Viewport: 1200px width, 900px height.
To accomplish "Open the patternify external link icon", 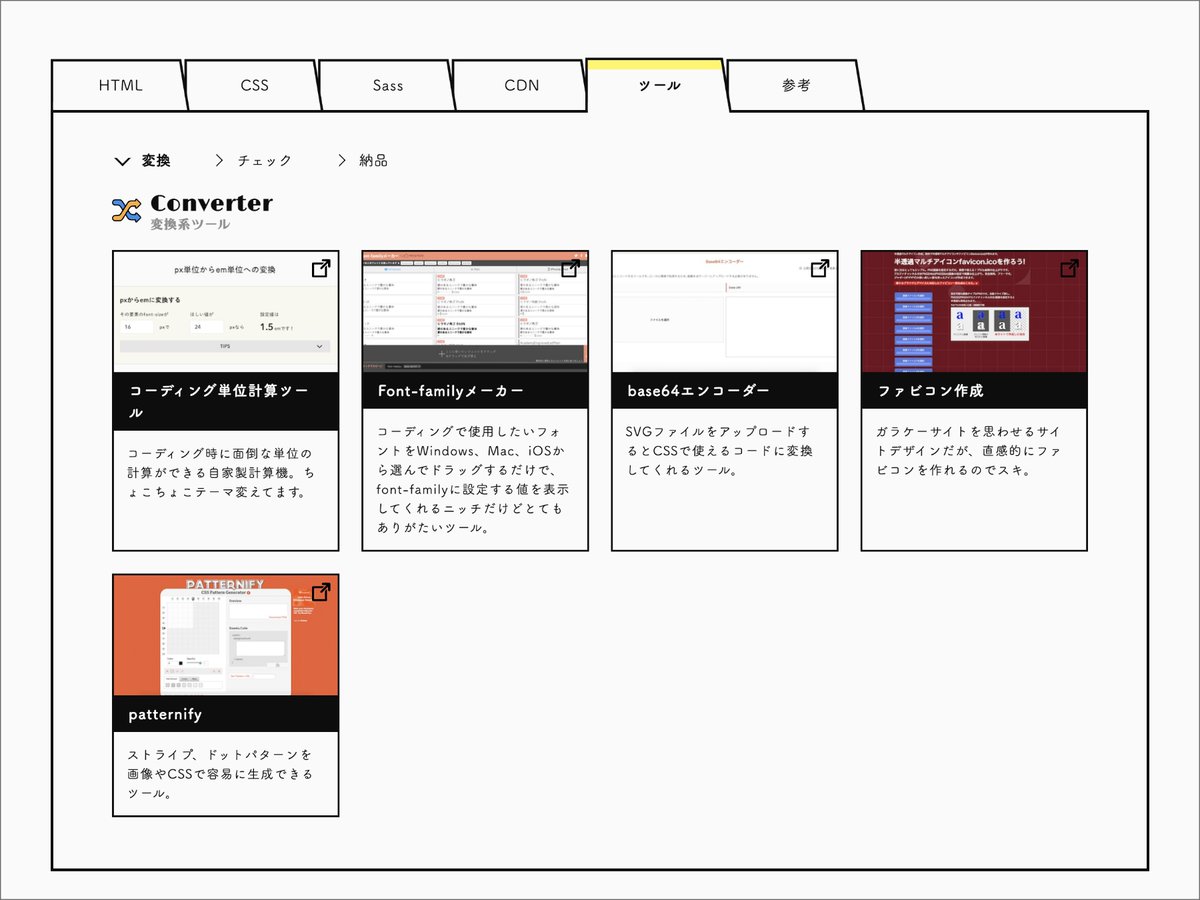I will 322,591.
